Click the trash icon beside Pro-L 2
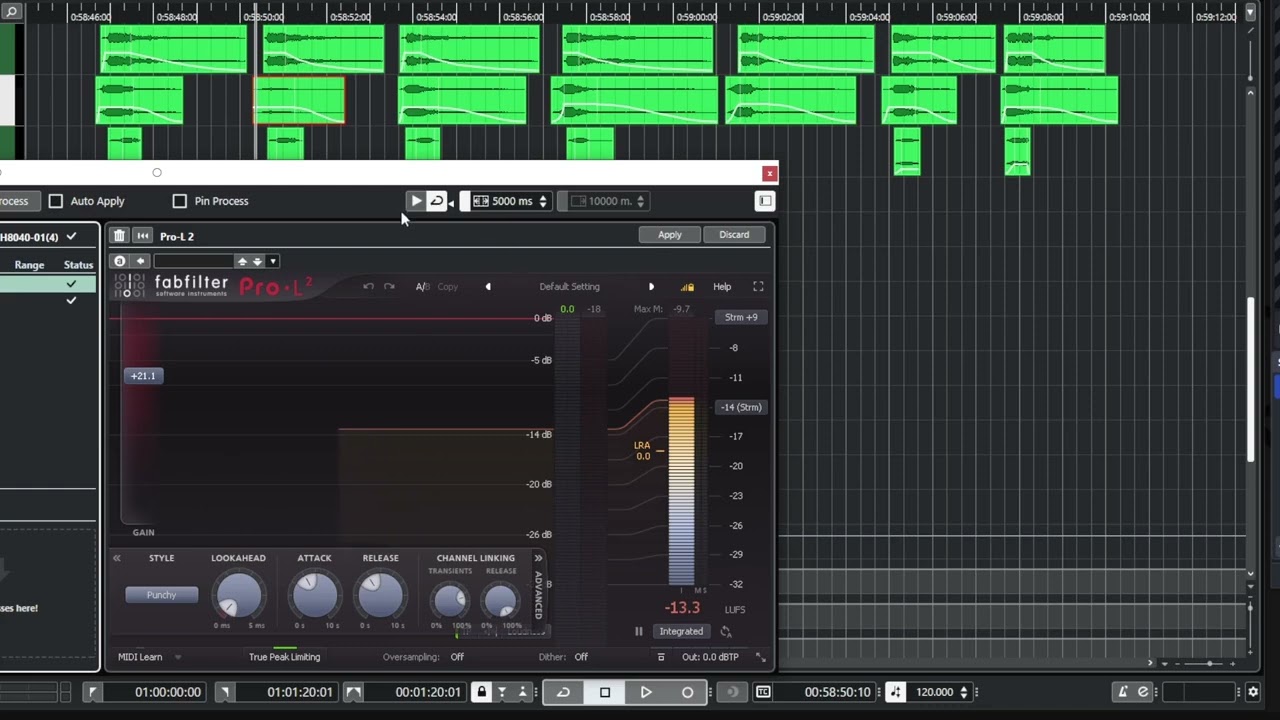Image resolution: width=1280 pixels, height=720 pixels. tap(119, 236)
